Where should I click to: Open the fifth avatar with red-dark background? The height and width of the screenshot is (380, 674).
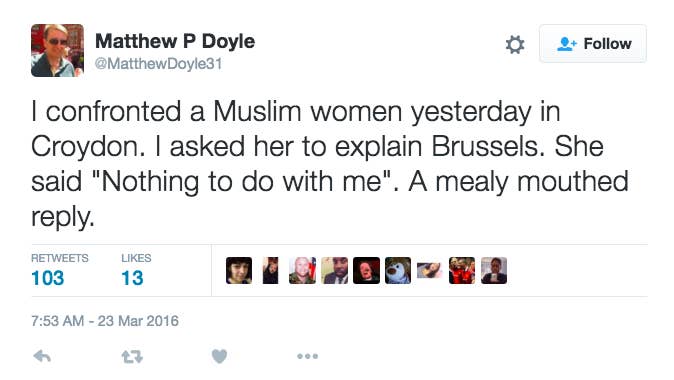366,270
